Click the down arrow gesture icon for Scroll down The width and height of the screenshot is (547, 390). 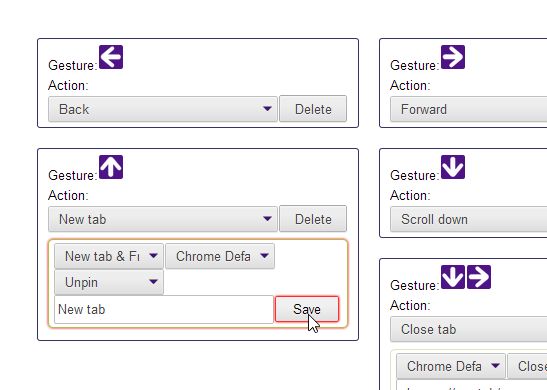453,167
